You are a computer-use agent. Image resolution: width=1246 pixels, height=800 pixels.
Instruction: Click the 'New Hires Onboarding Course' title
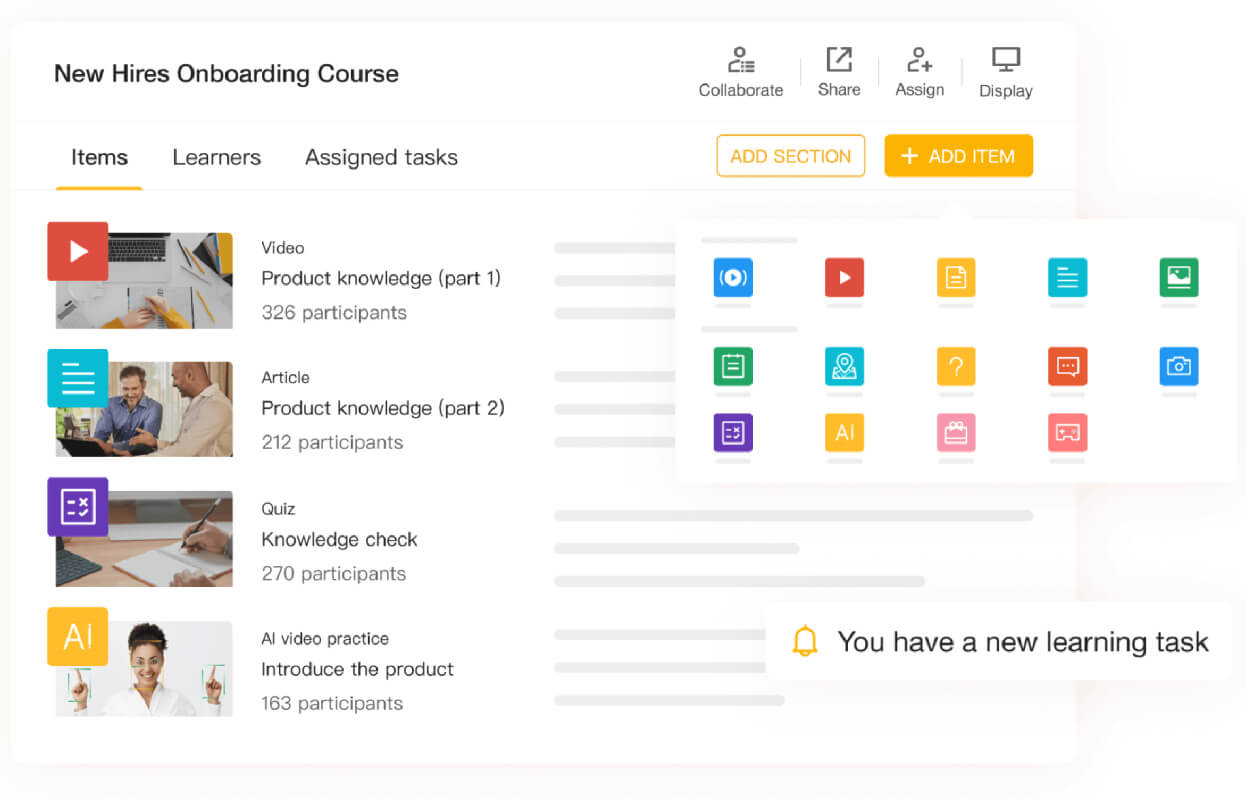pyautogui.click(x=226, y=74)
